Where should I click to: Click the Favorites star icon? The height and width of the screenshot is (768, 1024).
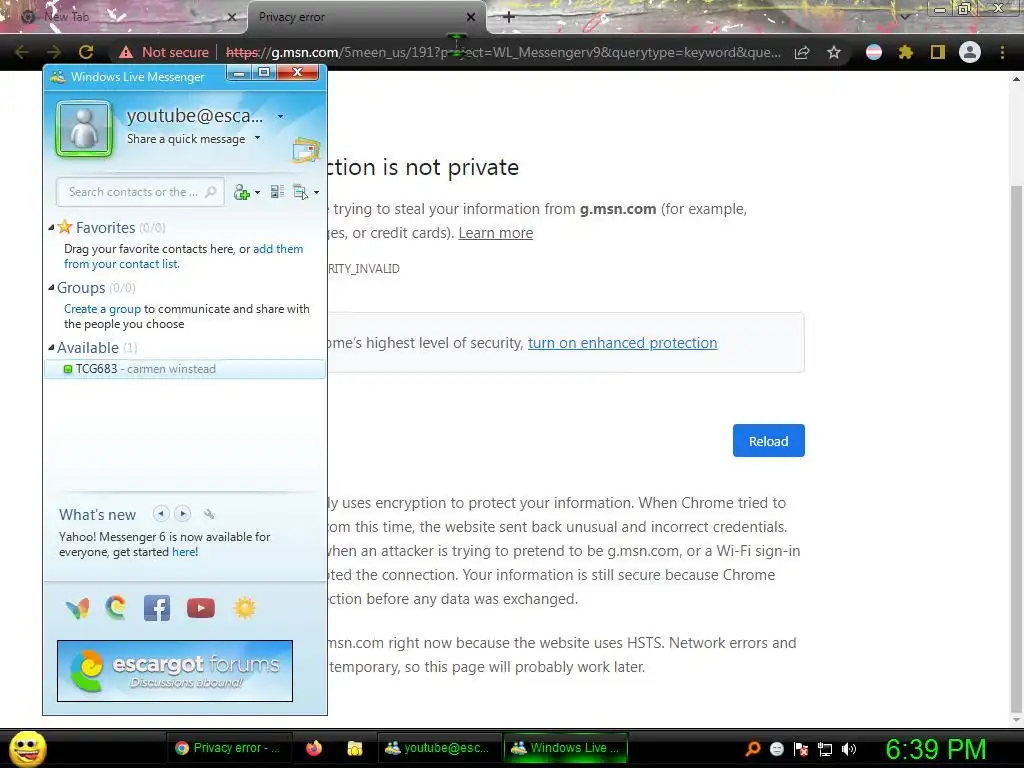click(65, 227)
